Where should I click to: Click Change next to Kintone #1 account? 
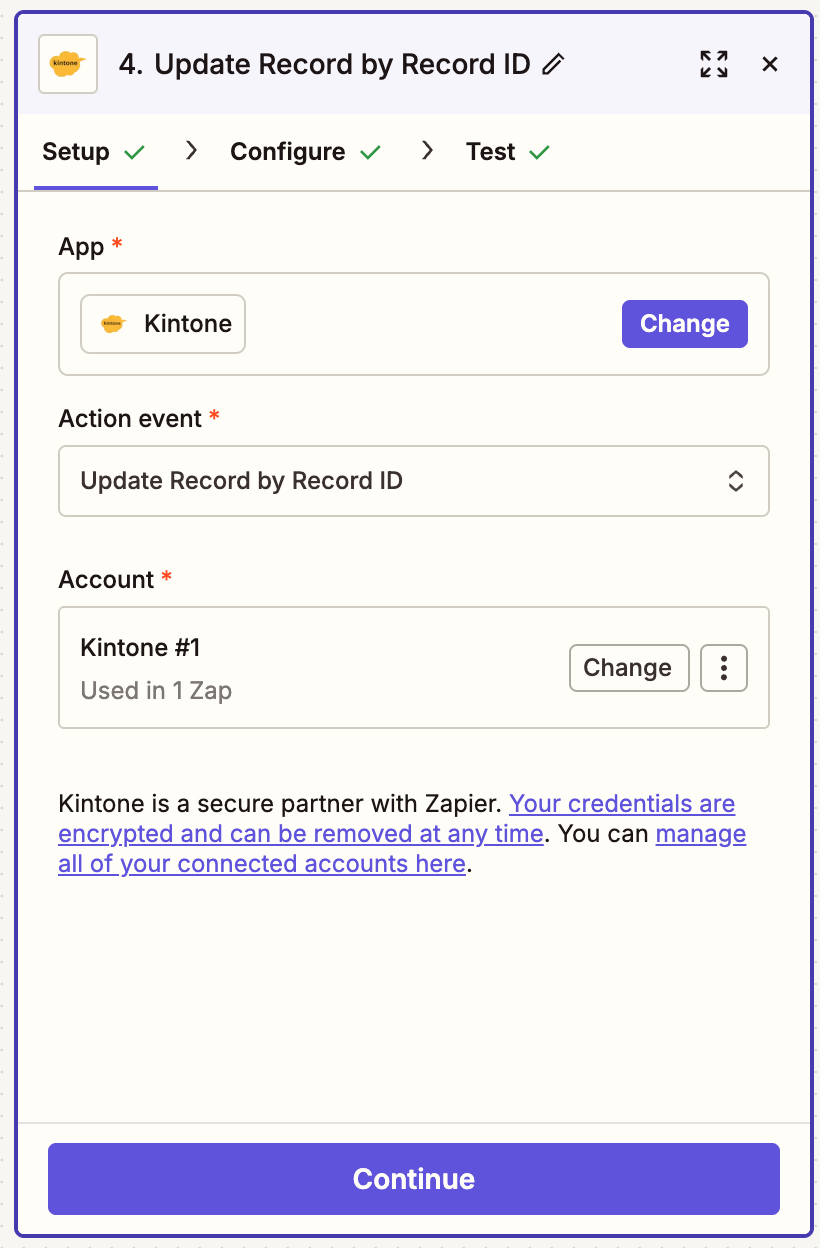click(x=629, y=667)
